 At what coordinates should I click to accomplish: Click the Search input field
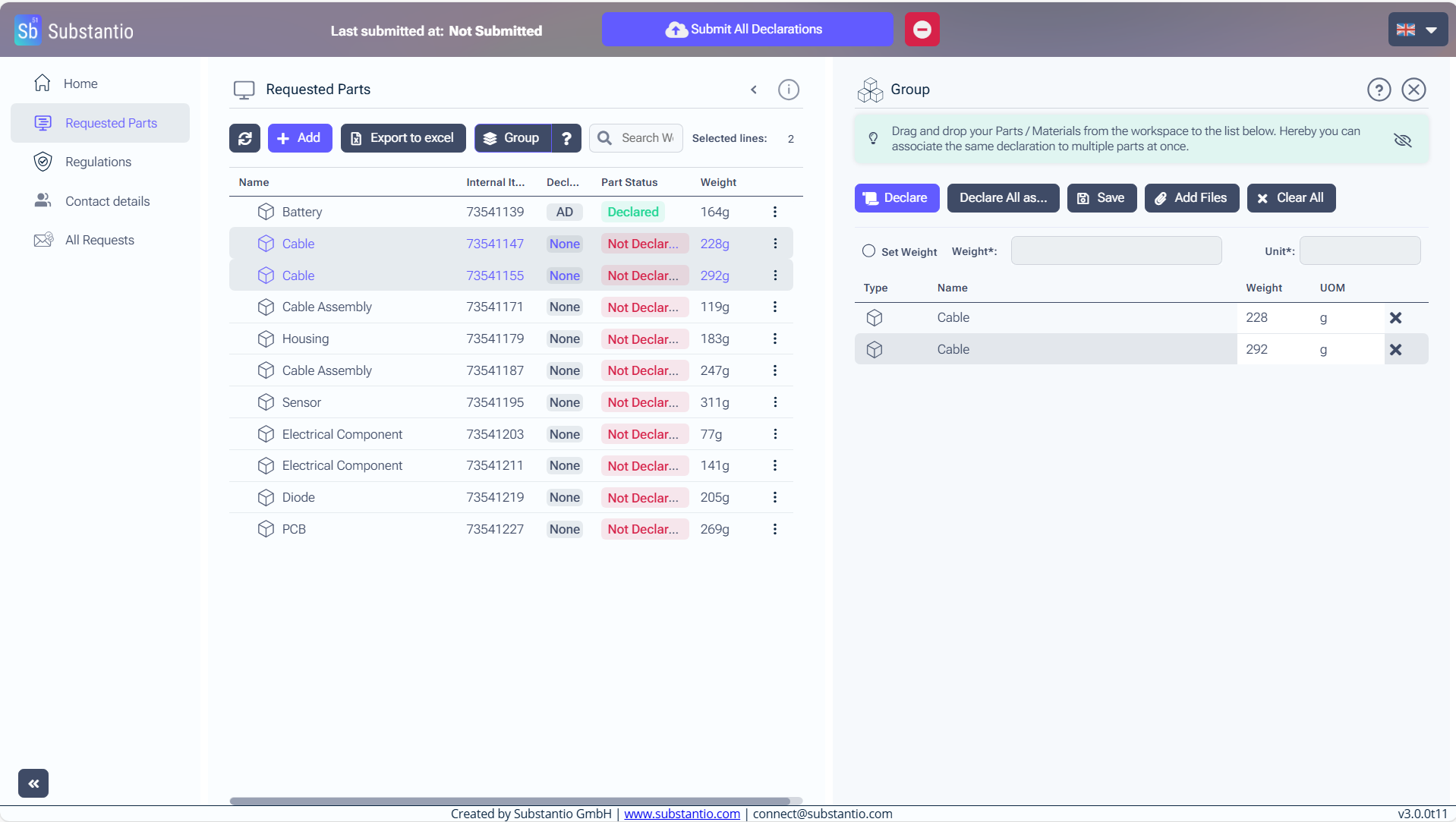point(646,138)
